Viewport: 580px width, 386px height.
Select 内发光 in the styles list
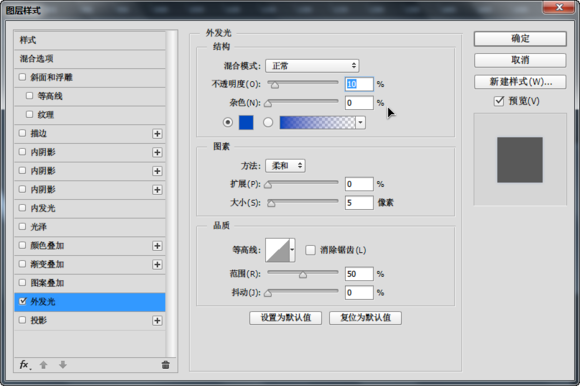coord(90,208)
